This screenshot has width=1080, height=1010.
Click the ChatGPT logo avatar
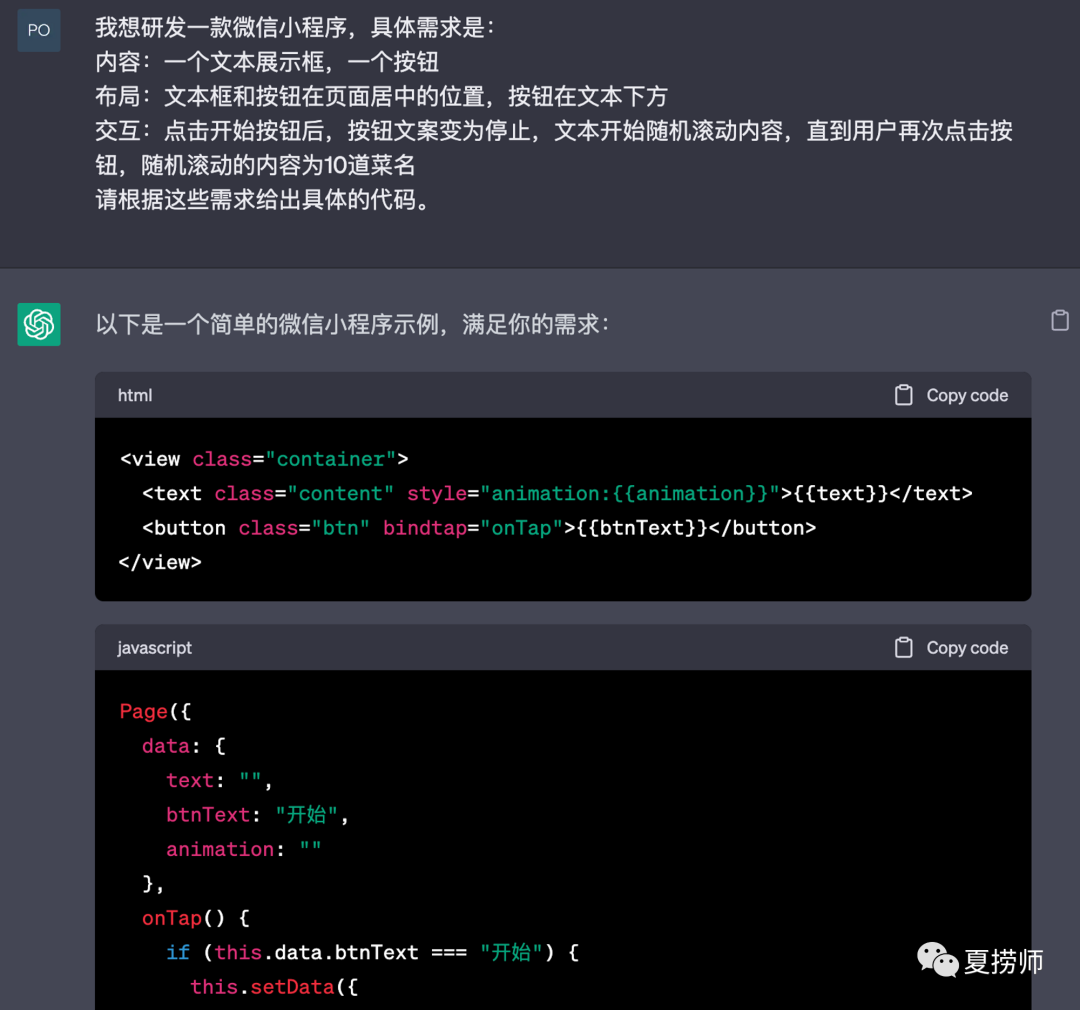39,324
